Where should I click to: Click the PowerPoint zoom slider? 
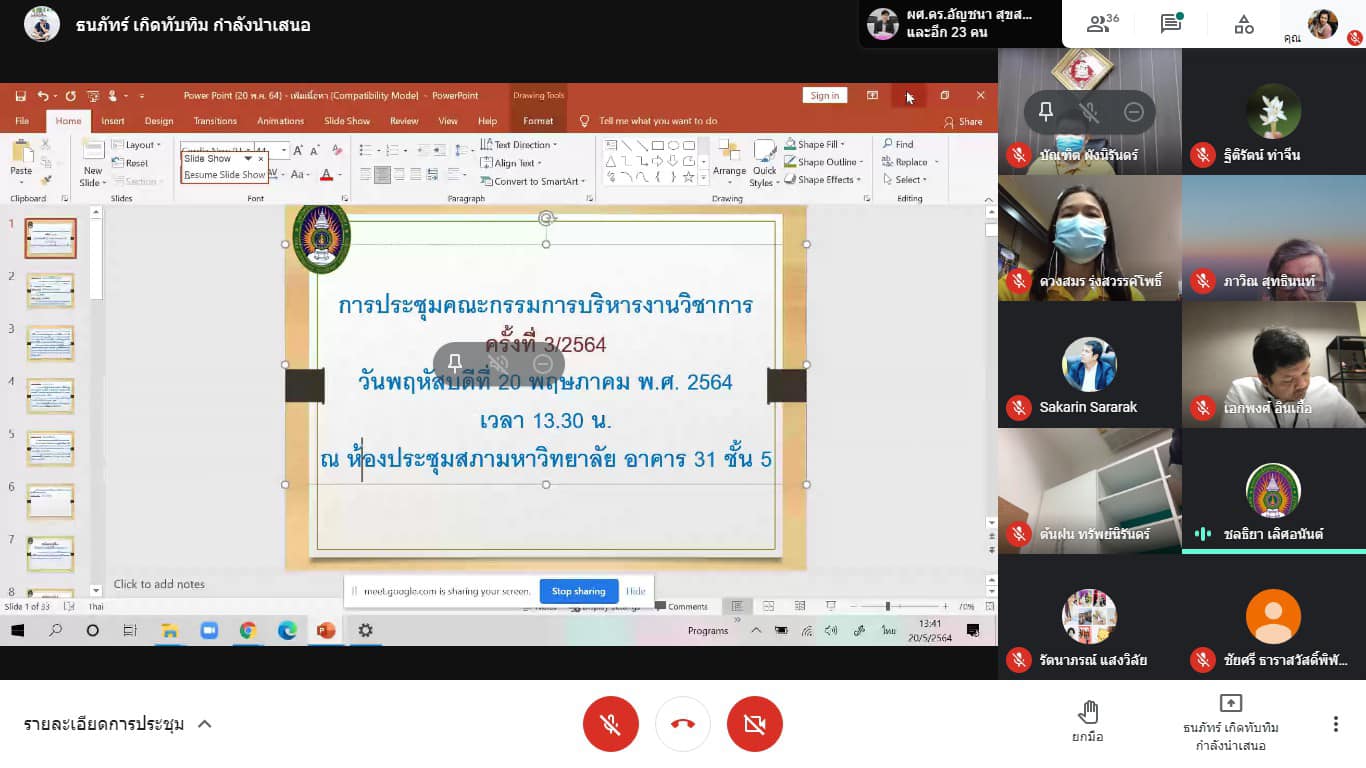click(x=888, y=606)
